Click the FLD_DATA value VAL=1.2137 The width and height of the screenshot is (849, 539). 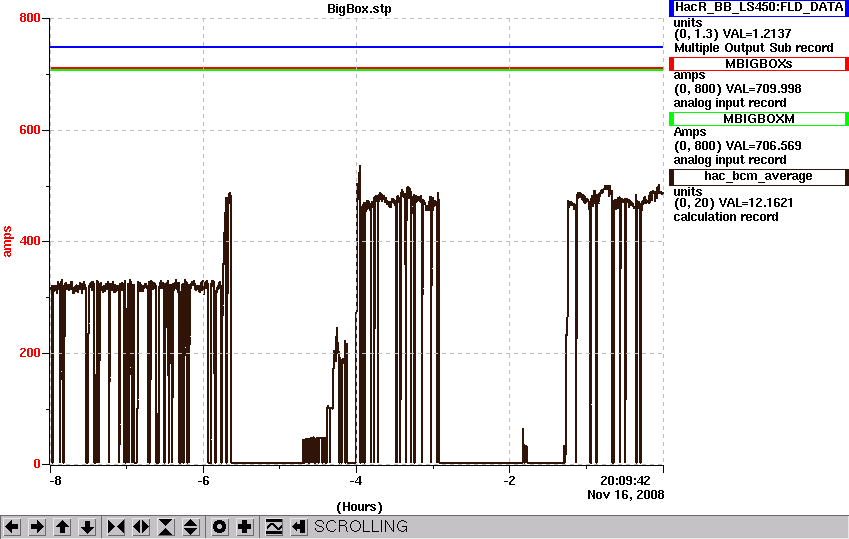pos(757,34)
